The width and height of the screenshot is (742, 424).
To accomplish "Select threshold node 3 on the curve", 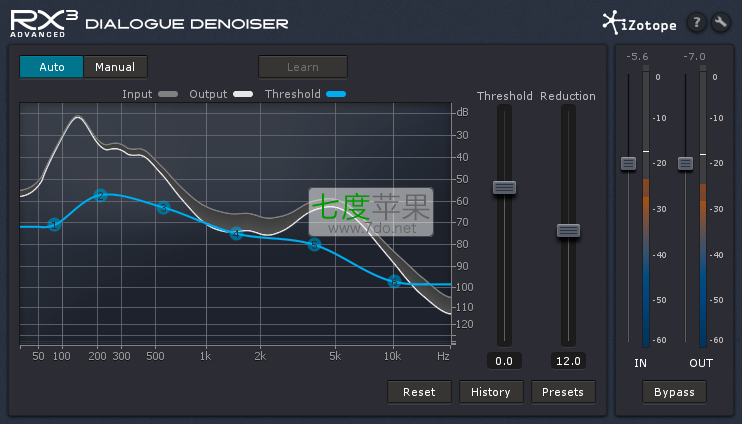I will (x=163, y=207).
